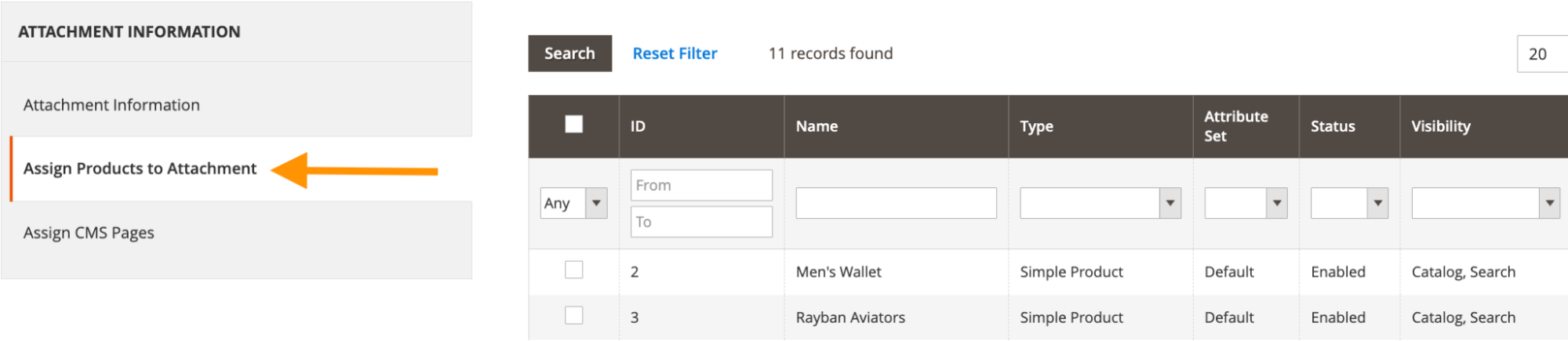The image size is (1568, 341).
Task: Click the ID To input field
Action: click(x=701, y=222)
